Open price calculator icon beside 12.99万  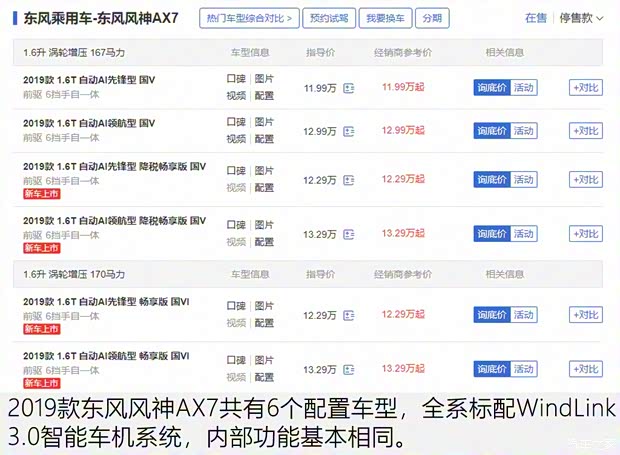348,131
